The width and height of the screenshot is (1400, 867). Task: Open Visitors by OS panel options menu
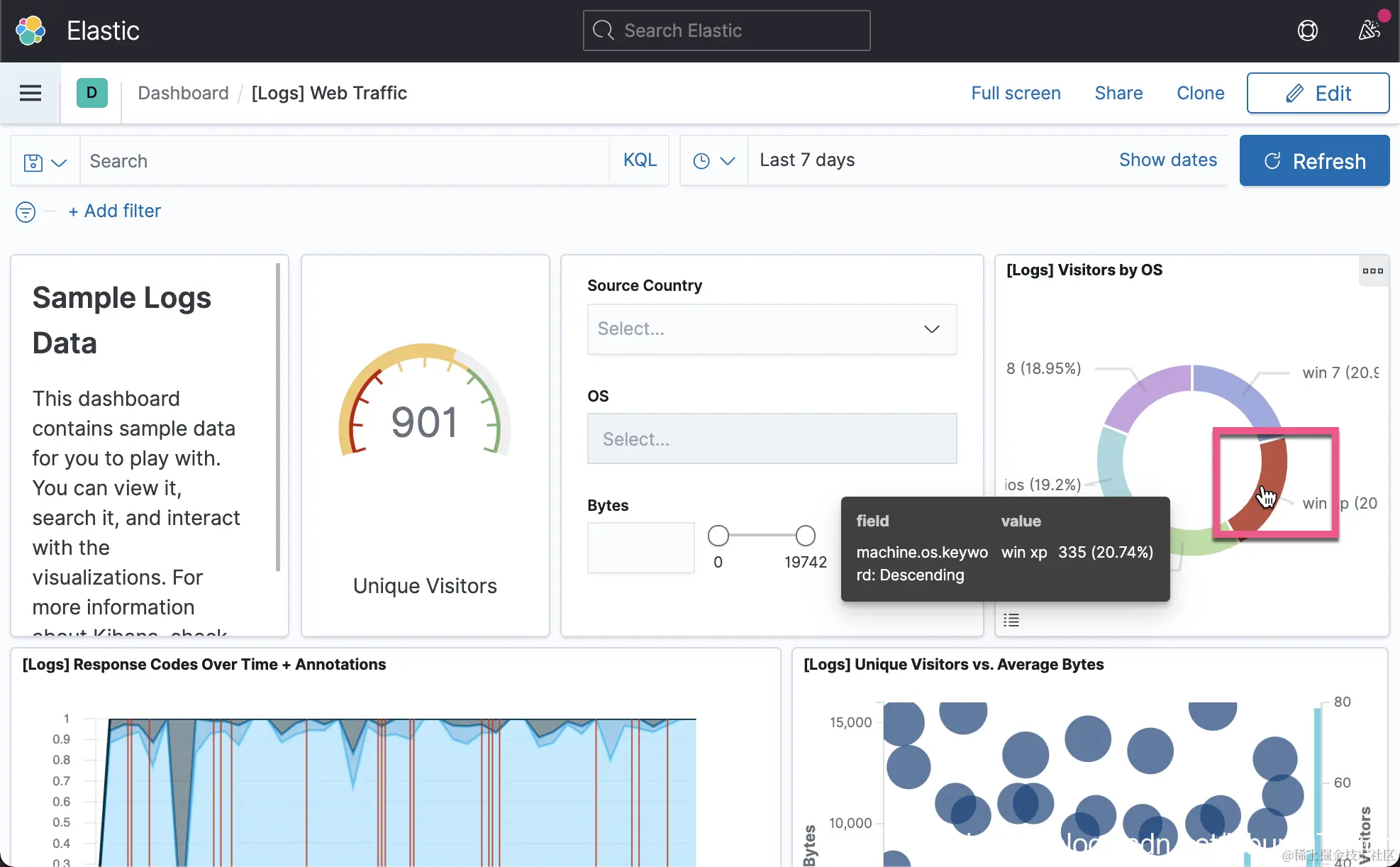click(1372, 270)
